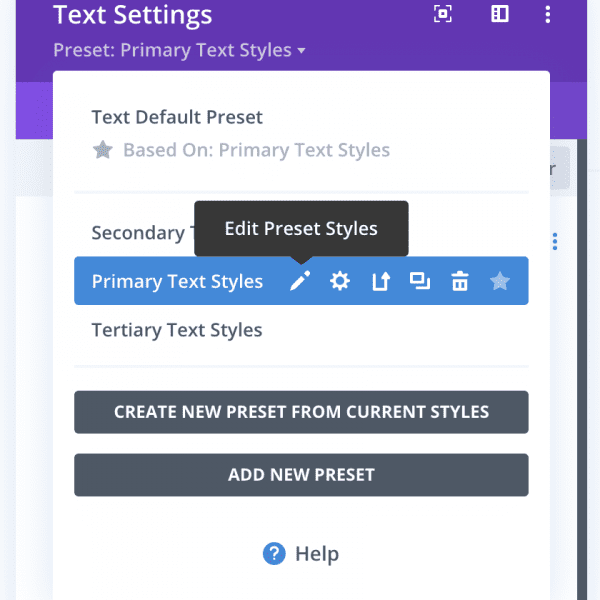
Task: Click the split-view sidebar layout icon
Action: (499, 14)
